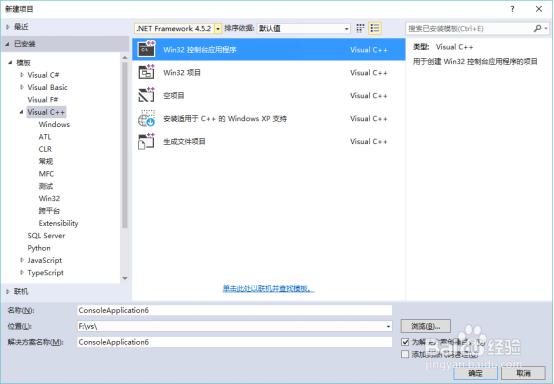Click the Windows XP support install icon
The height and width of the screenshot is (384, 554).
(146, 118)
